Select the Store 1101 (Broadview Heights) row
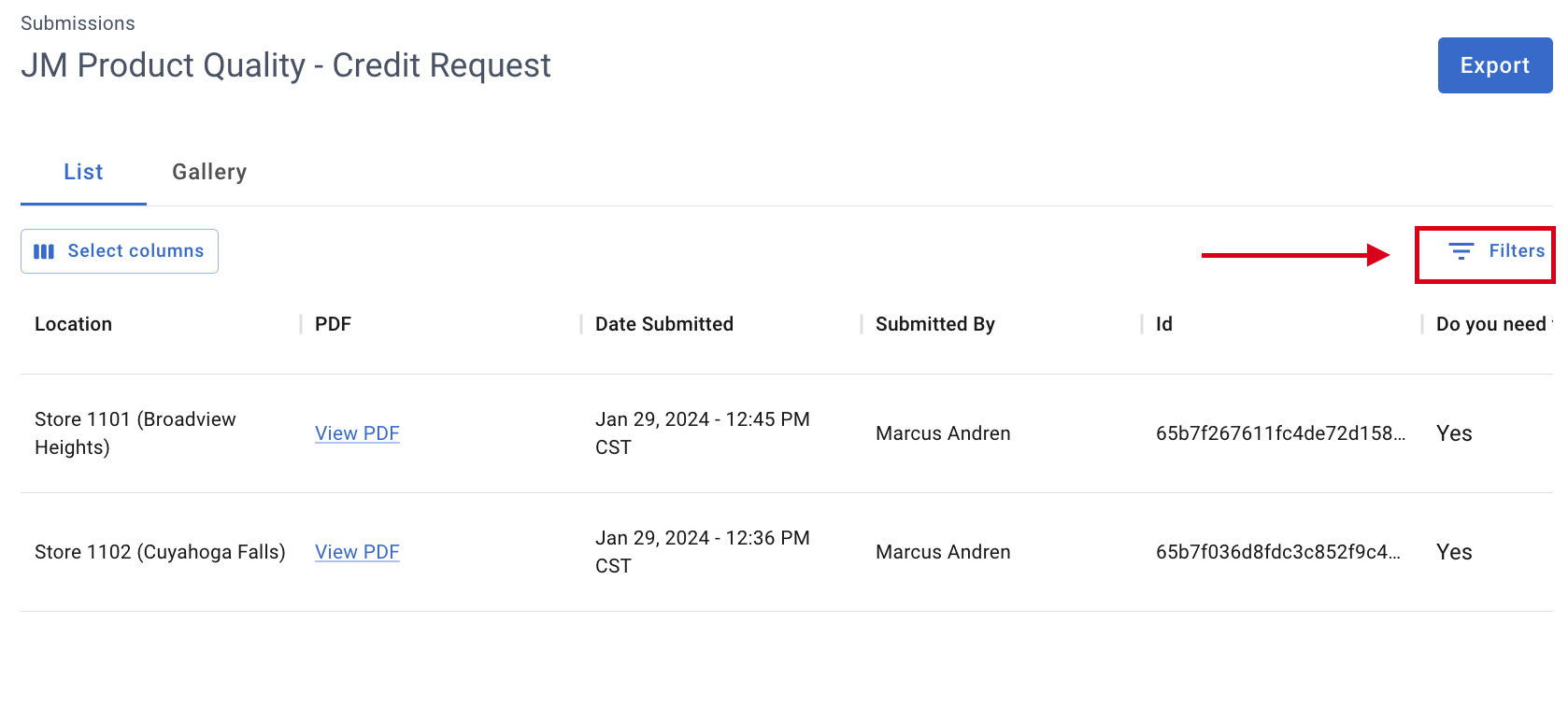This screenshot has width=1568, height=708. click(x=787, y=433)
